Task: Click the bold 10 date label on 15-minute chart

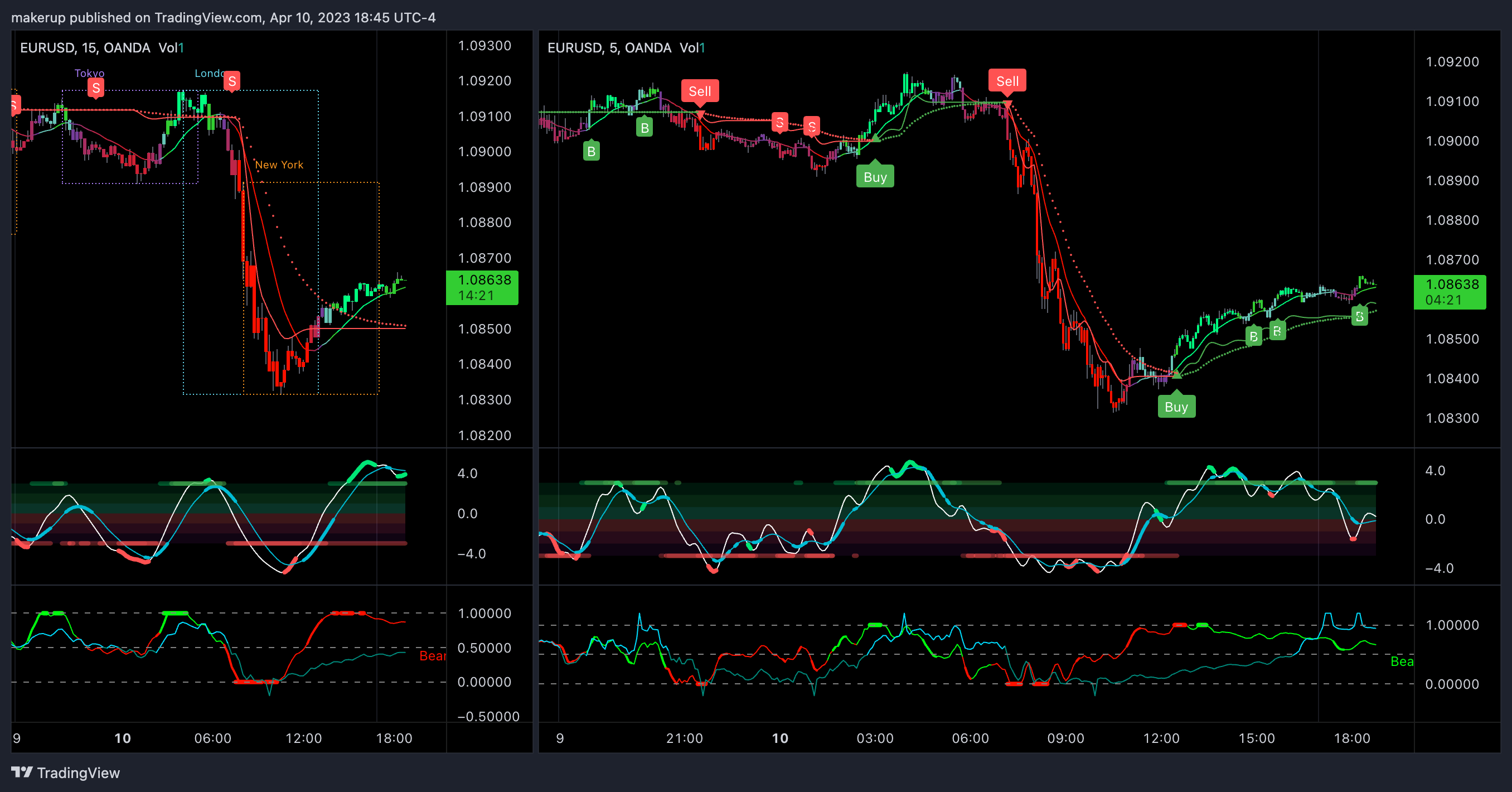Action: (122, 738)
